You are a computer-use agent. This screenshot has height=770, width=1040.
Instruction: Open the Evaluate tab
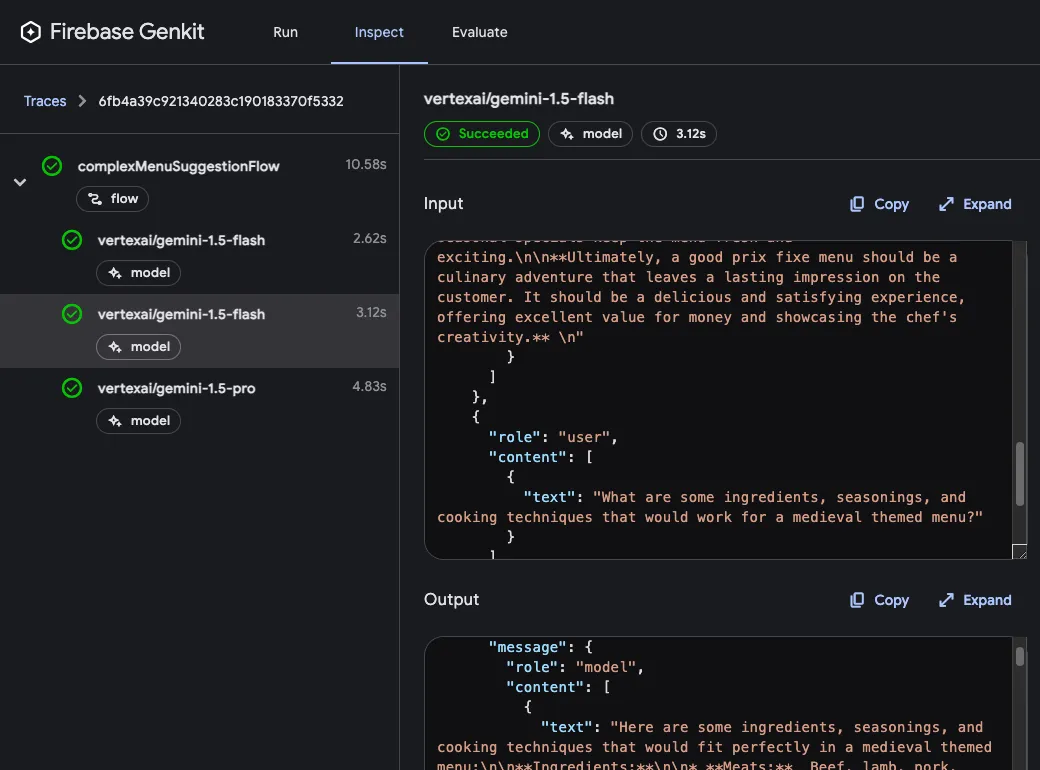coord(480,31)
